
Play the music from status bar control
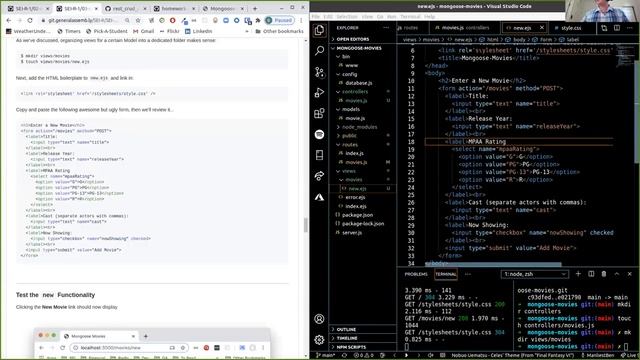click(406, 356)
